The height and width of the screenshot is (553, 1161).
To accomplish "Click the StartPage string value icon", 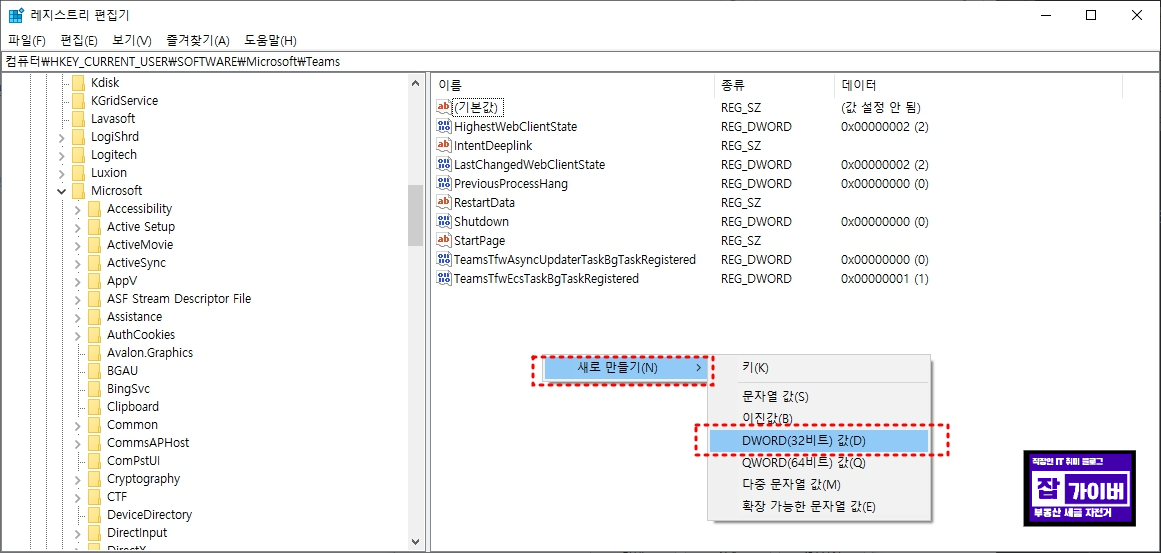I will pyautogui.click(x=444, y=241).
